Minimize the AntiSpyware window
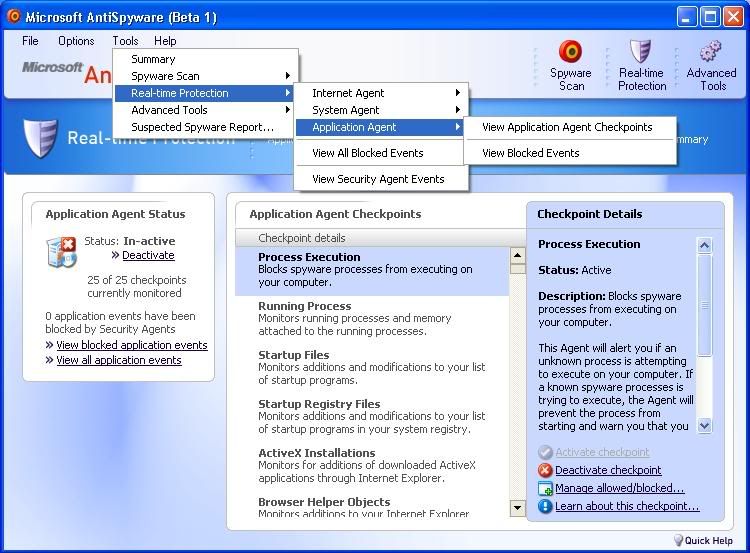Screen dimensions: 750x553 [x=687, y=17]
